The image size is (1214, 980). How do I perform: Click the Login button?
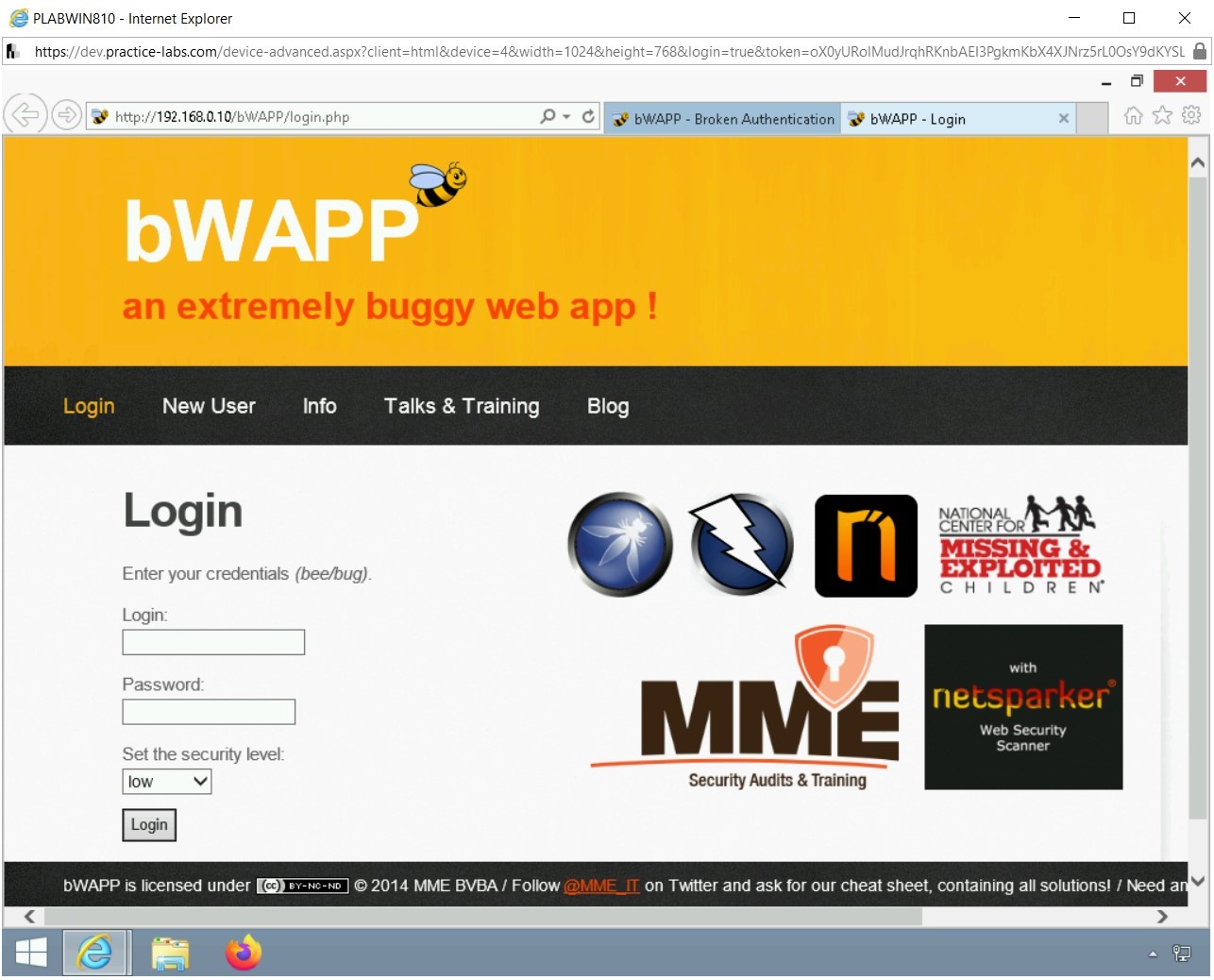tap(148, 824)
